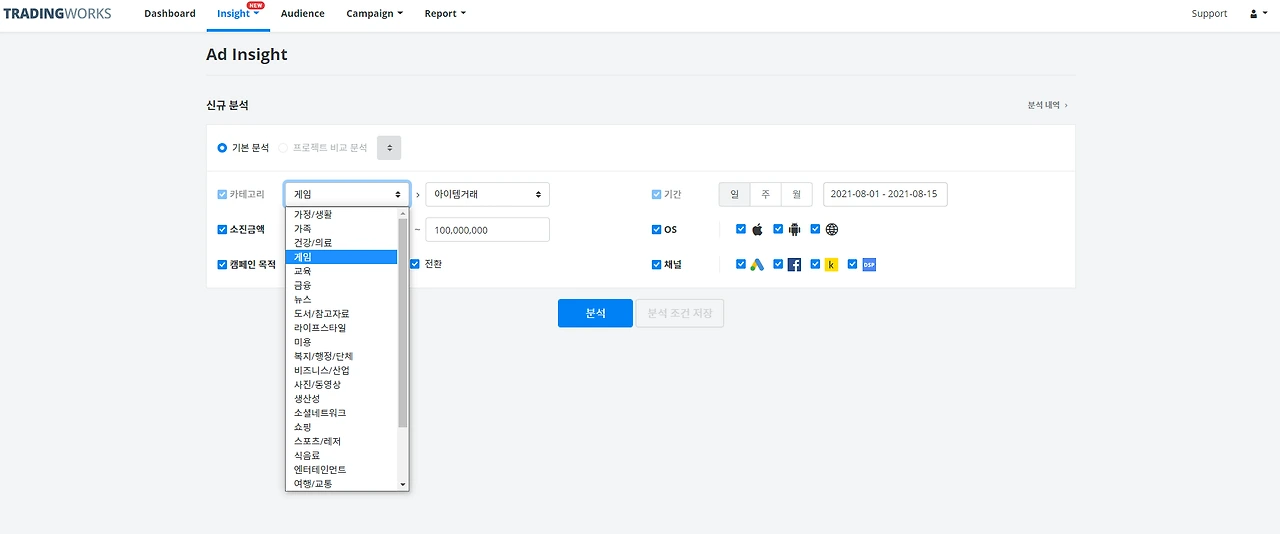
Task: Choose 도서/참고자료 from category list
Action: click(342, 314)
